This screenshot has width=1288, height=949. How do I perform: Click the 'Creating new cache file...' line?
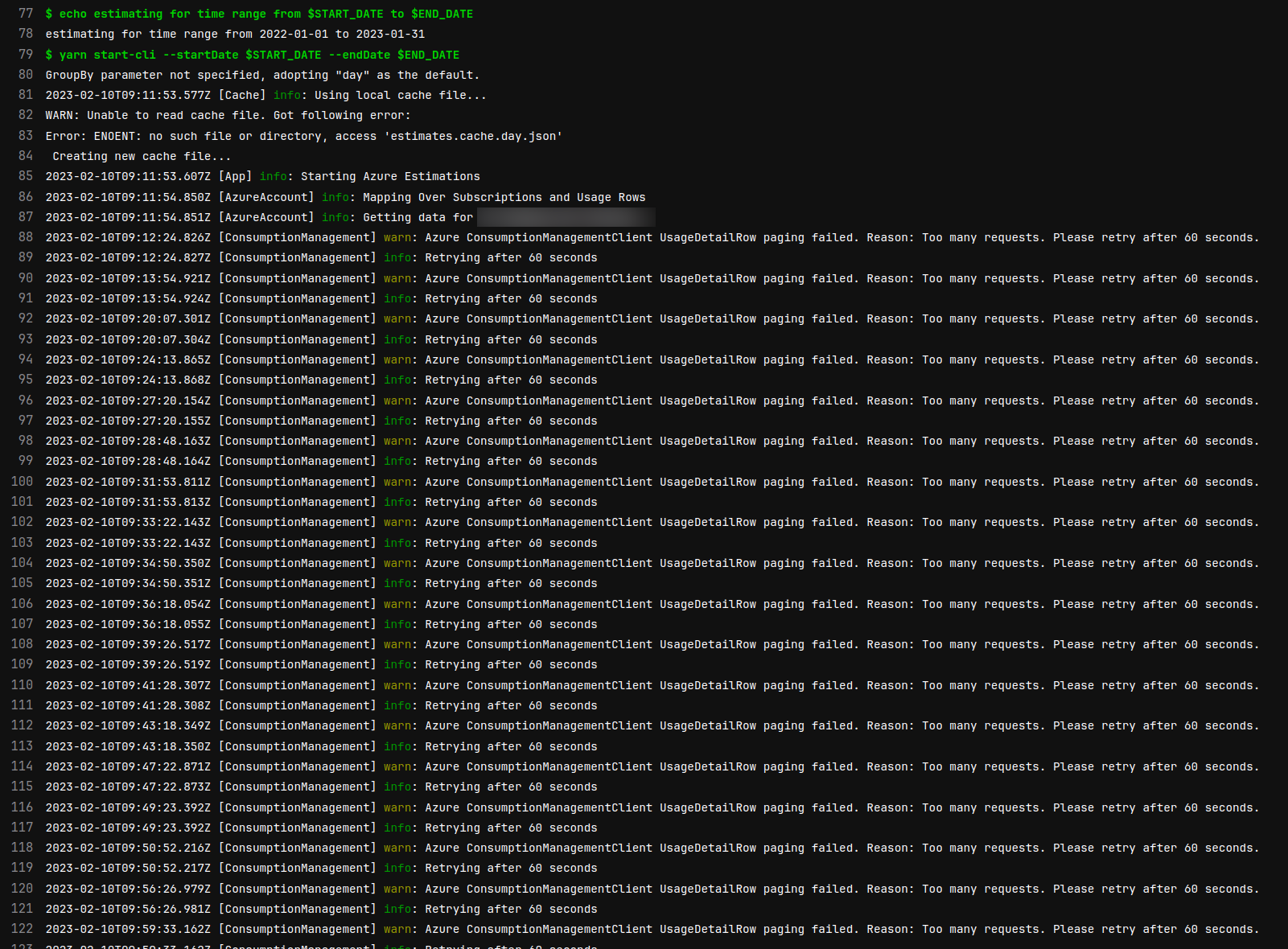(142, 156)
